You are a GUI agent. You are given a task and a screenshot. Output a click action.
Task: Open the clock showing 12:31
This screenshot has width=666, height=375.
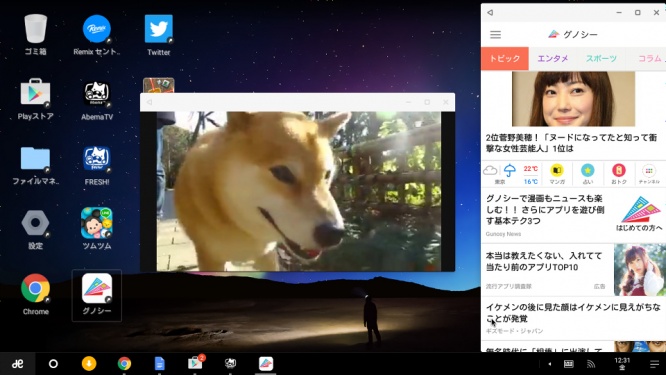pos(622,364)
